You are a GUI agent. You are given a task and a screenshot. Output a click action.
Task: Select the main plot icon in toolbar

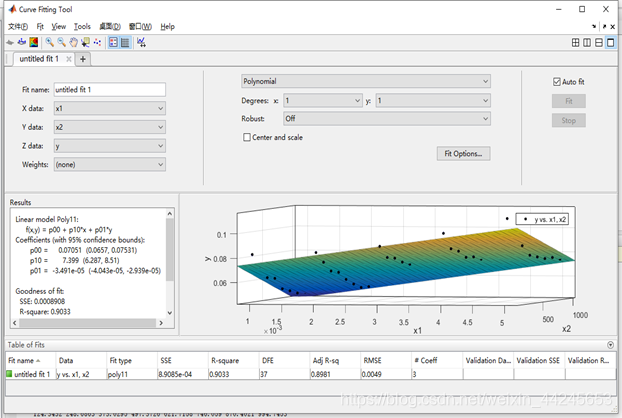10,42
